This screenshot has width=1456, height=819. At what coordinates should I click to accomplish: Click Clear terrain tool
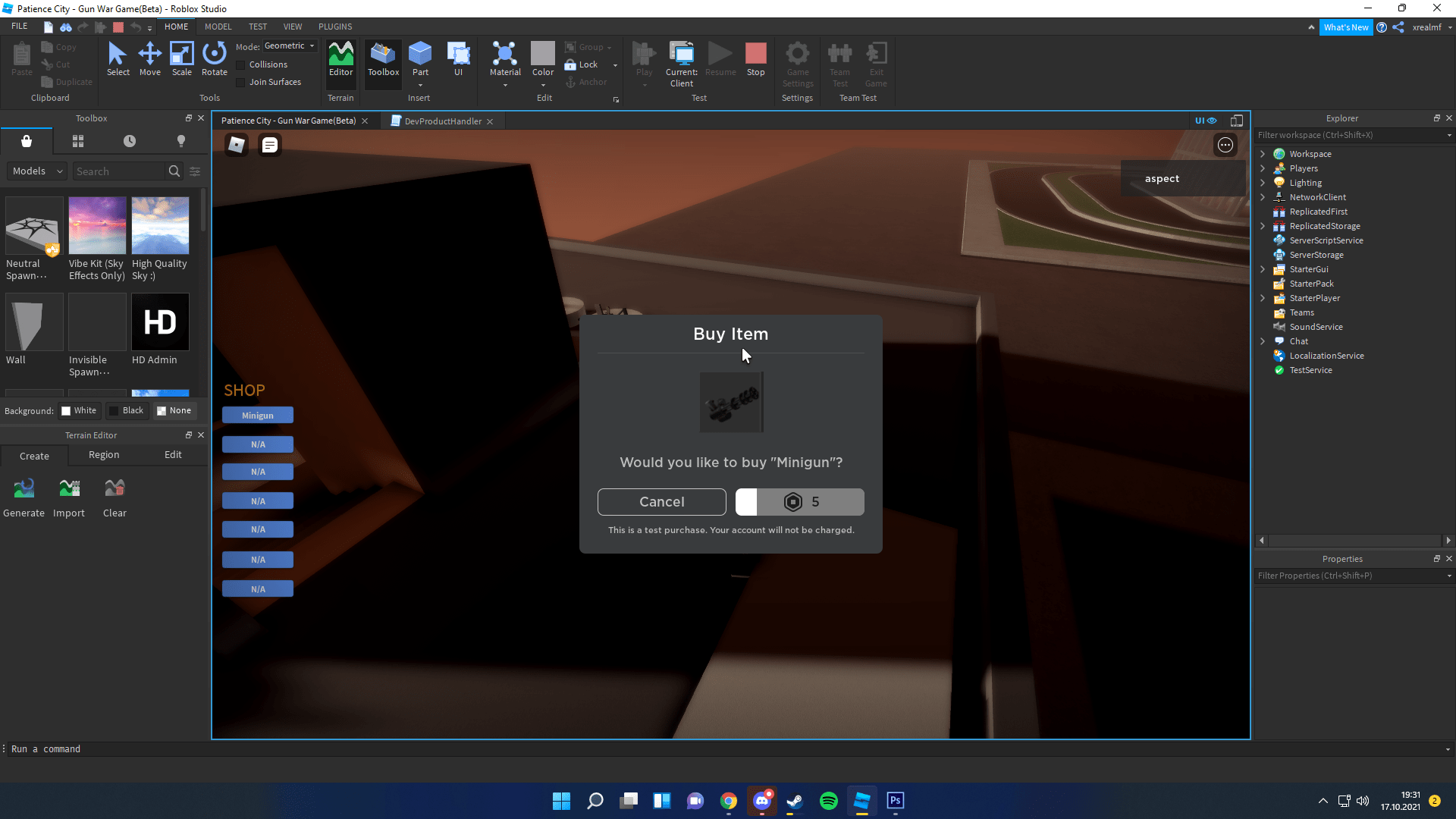pos(115,498)
